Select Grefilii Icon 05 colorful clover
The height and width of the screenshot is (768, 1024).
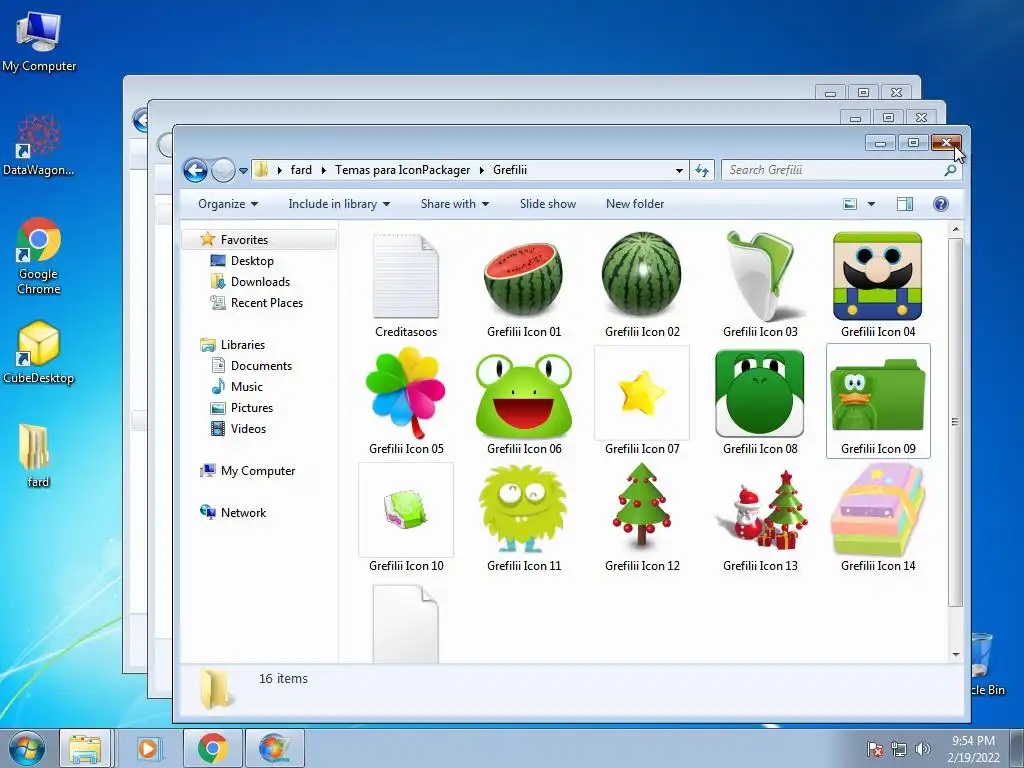coord(406,402)
